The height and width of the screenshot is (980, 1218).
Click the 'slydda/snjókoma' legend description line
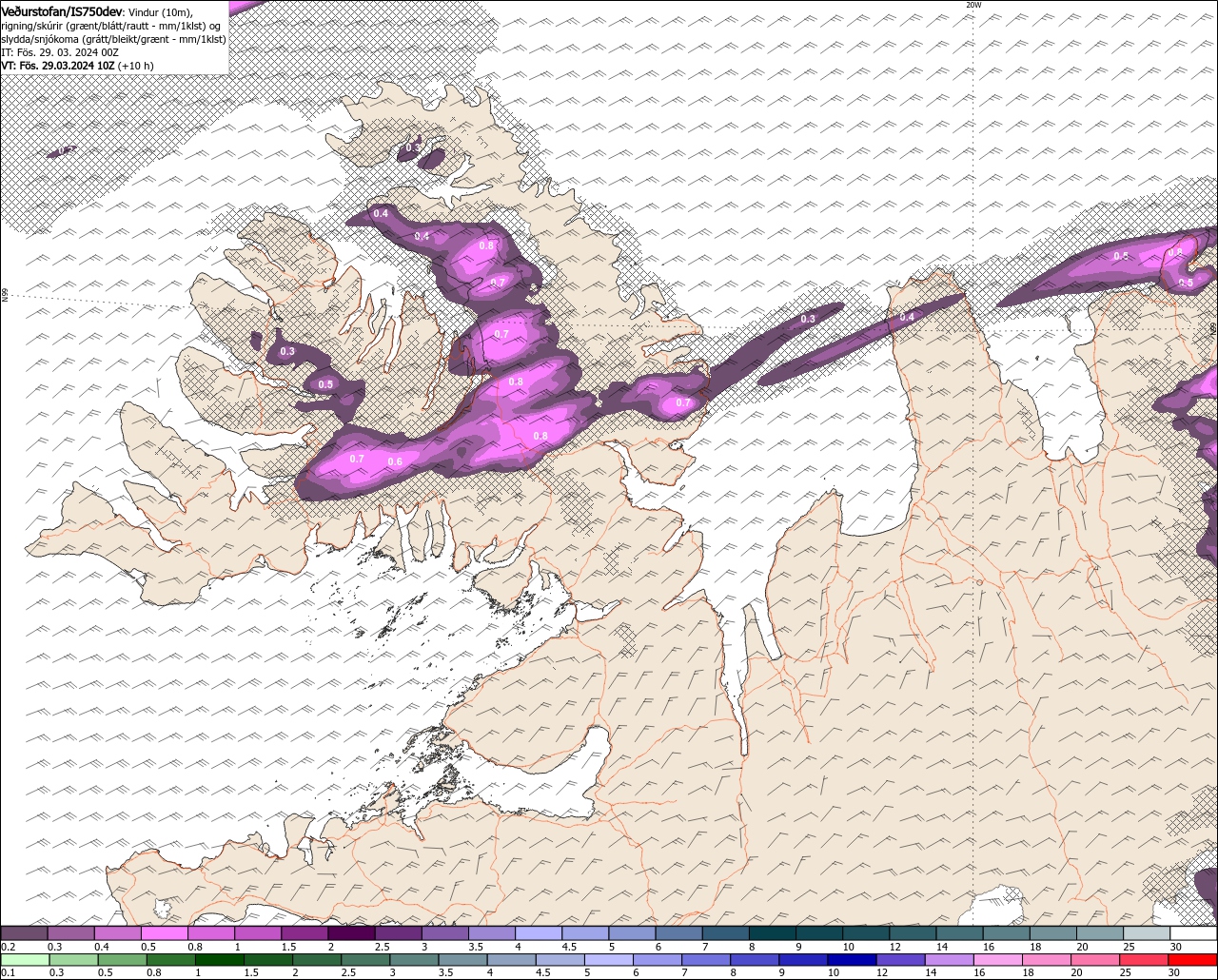coord(113,39)
